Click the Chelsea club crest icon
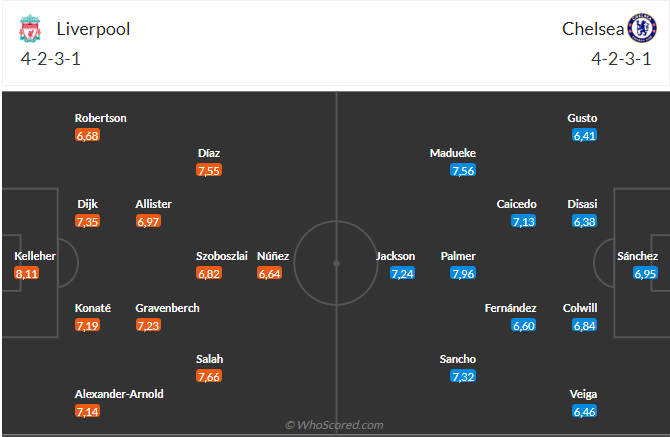 pos(640,28)
